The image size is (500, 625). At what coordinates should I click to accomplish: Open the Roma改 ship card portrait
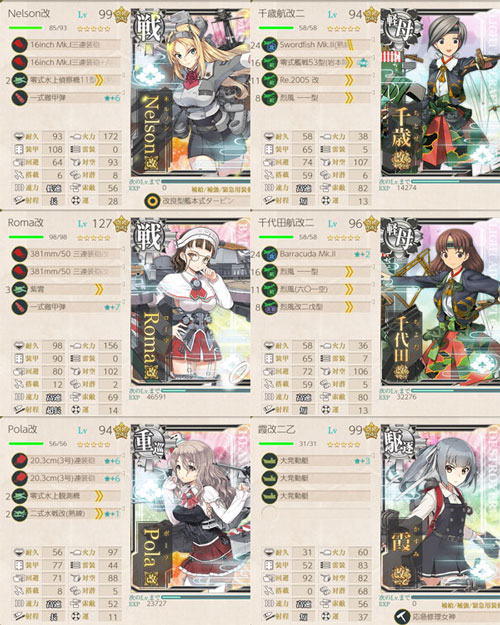(x=191, y=302)
